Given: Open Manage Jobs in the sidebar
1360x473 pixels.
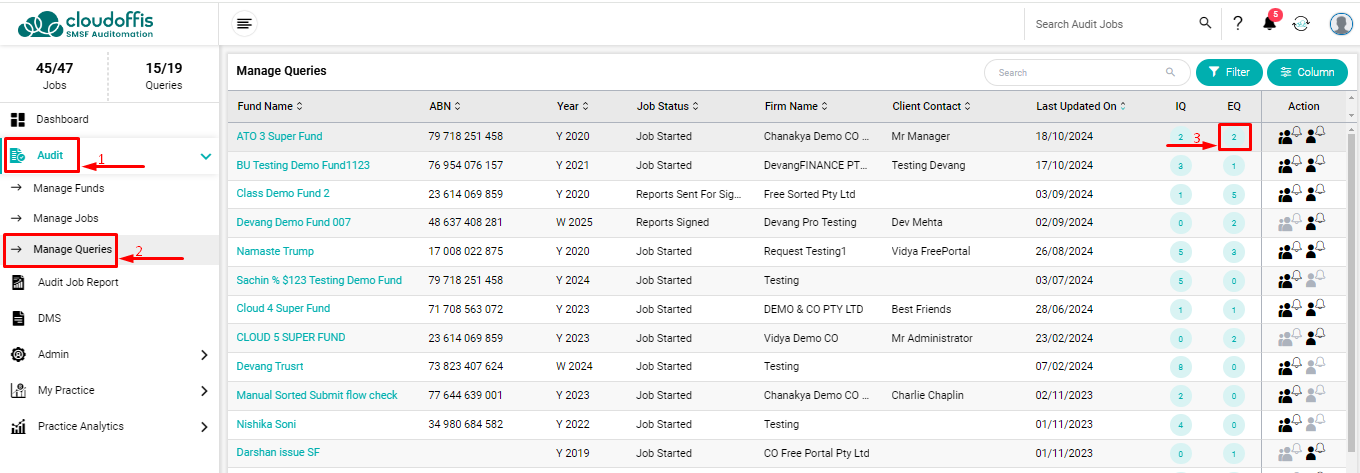Looking at the screenshot, I should point(66,218).
